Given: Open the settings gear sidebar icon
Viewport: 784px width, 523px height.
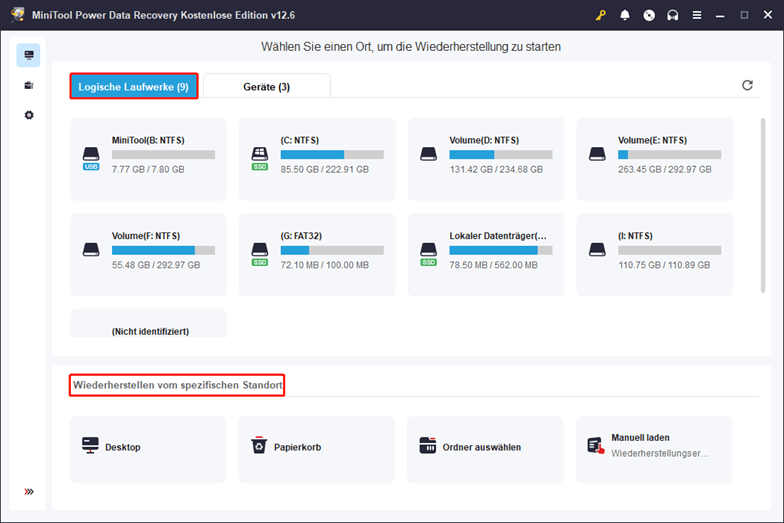Looking at the screenshot, I should point(29,115).
